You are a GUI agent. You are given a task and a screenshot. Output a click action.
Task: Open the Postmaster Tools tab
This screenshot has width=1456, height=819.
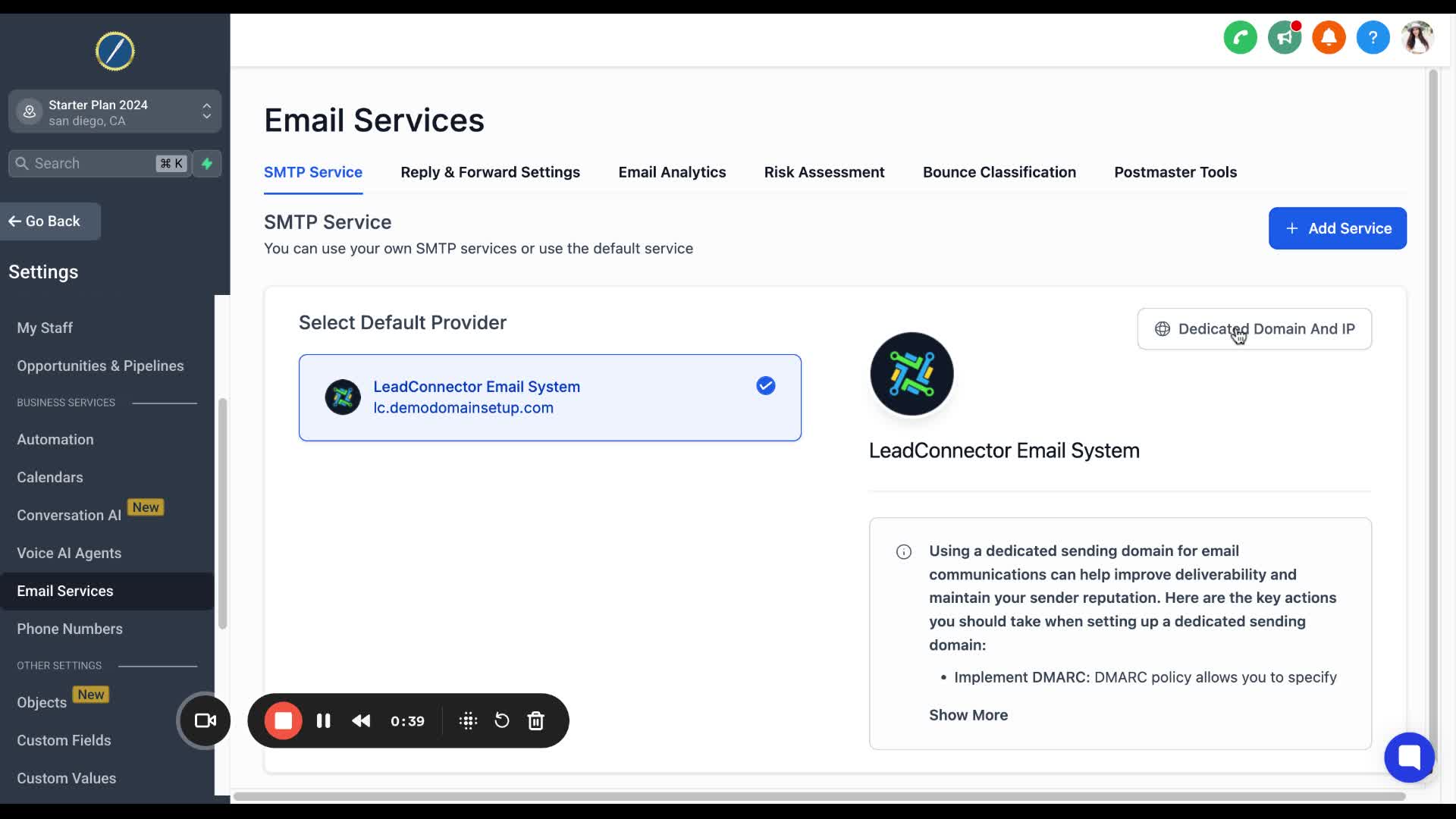pyautogui.click(x=1175, y=172)
